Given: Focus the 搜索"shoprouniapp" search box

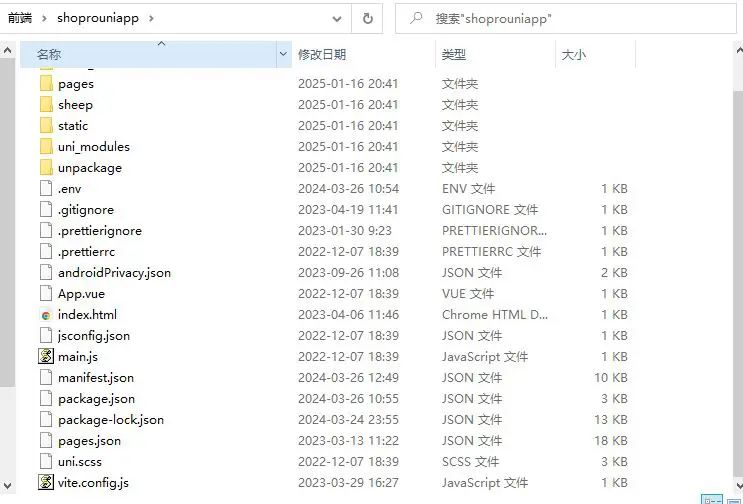Looking at the screenshot, I should pos(565,18).
